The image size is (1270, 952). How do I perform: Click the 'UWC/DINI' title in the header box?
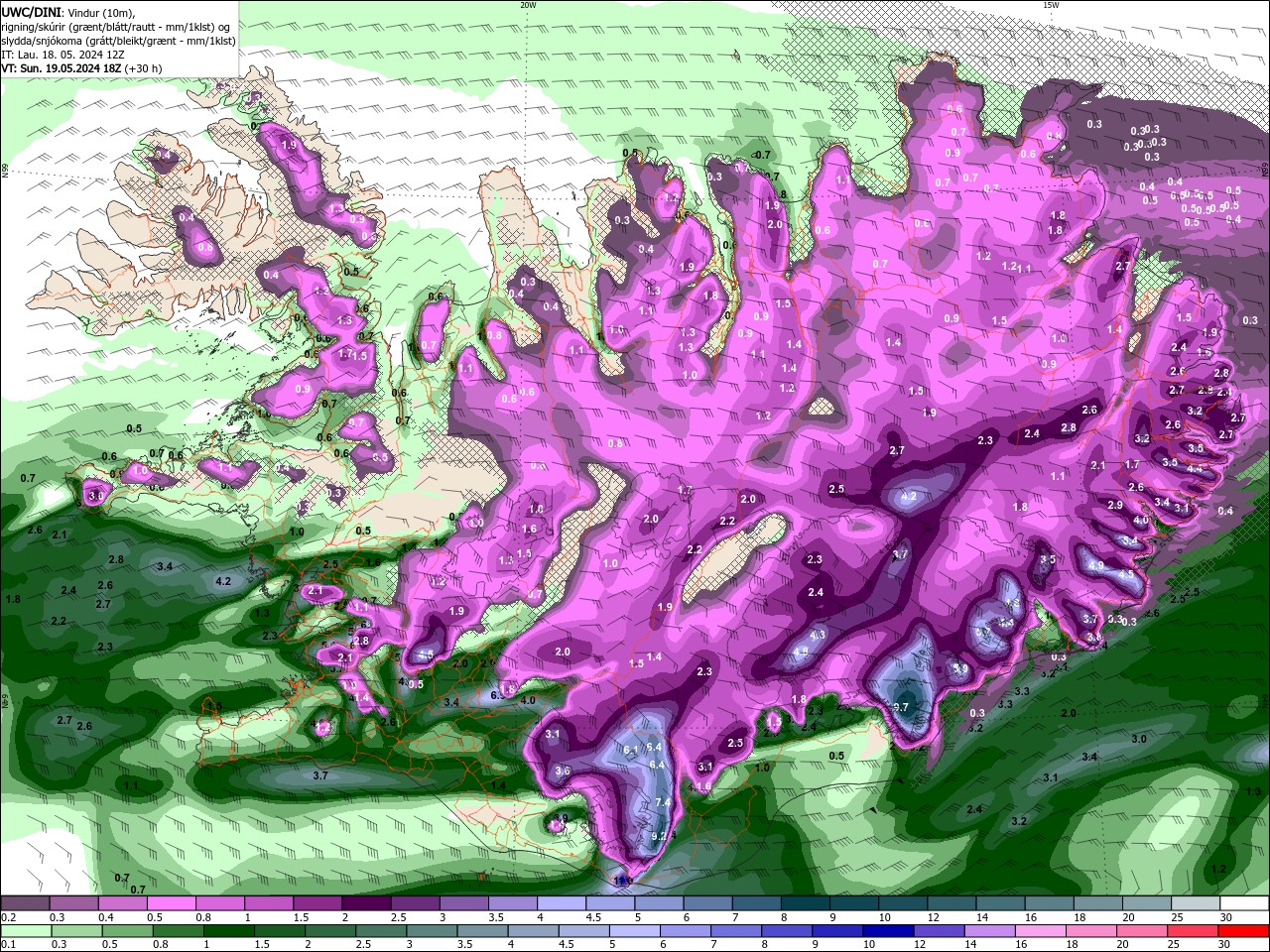tap(32, 11)
